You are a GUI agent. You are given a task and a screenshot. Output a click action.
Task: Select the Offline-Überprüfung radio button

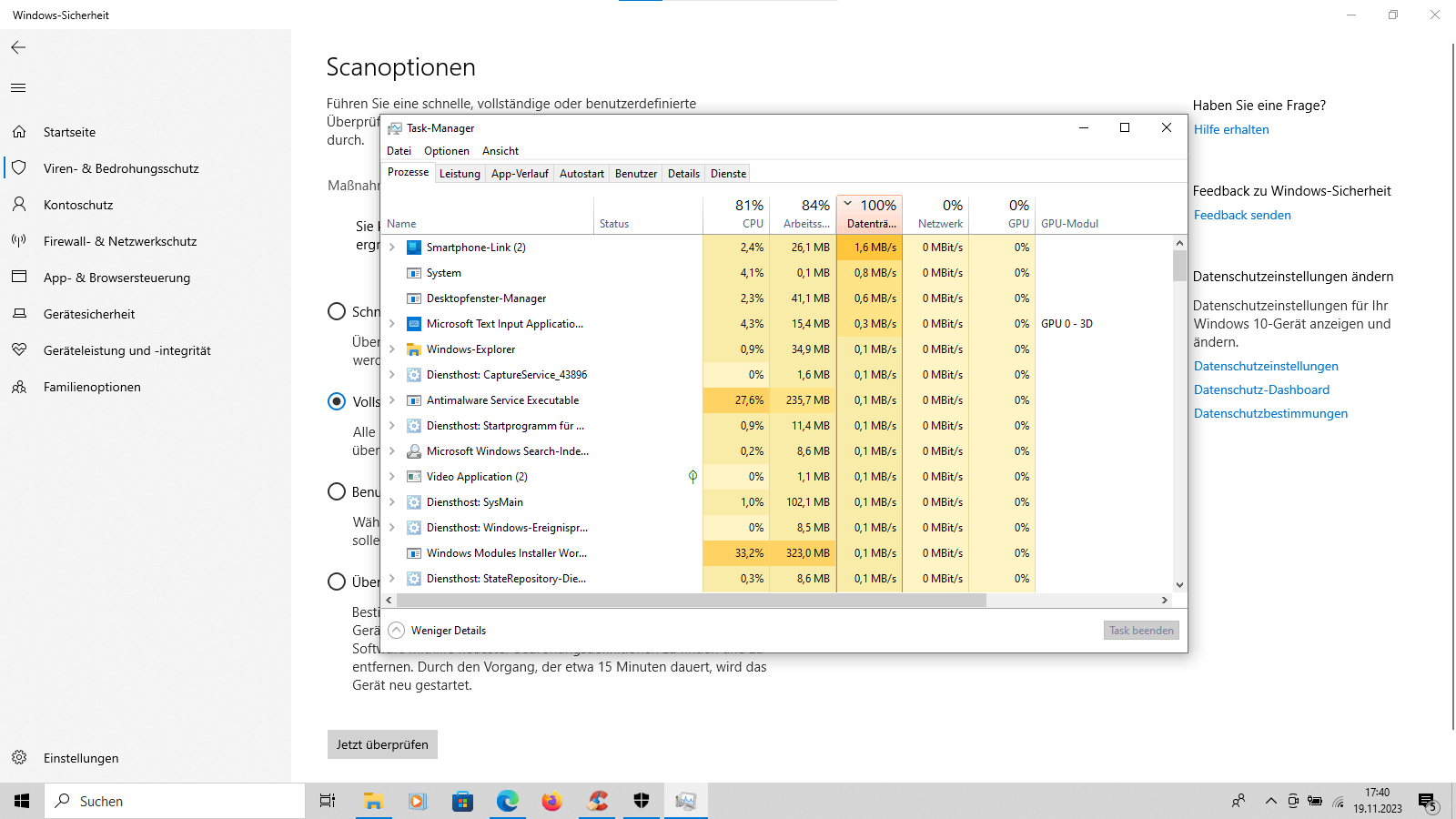[337, 581]
